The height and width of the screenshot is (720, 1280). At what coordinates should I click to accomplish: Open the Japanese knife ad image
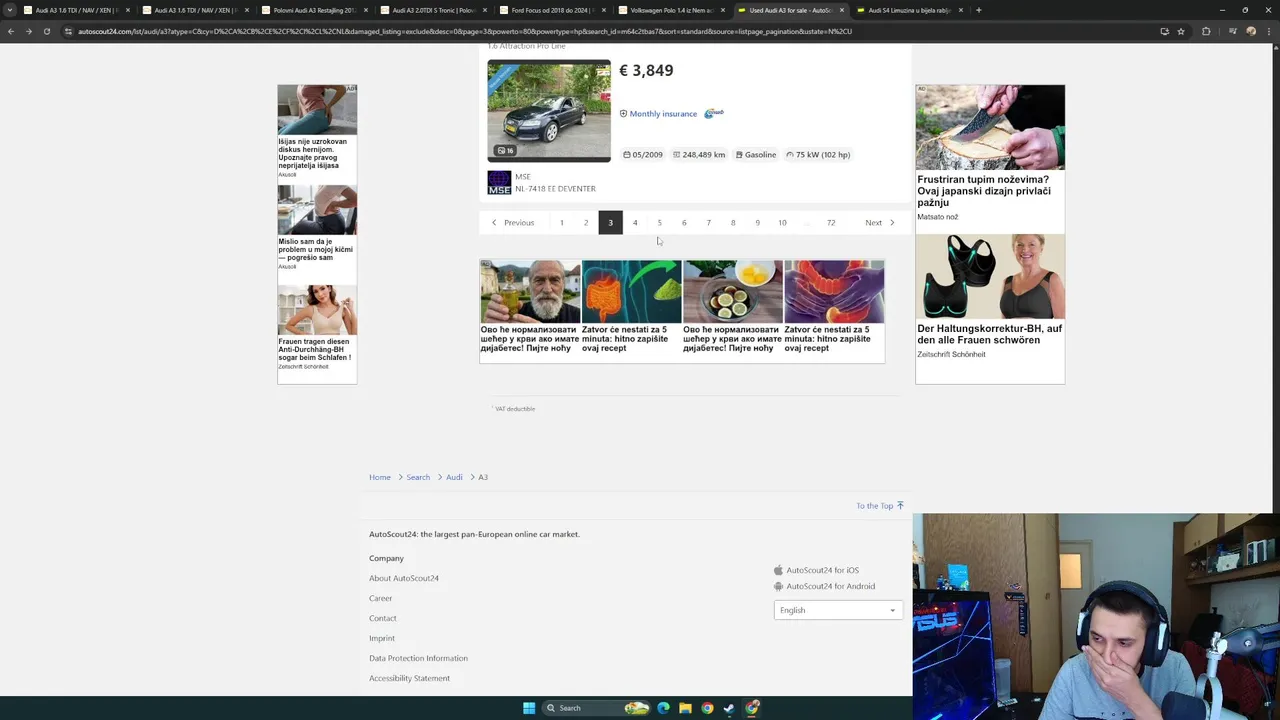[990, 127]
